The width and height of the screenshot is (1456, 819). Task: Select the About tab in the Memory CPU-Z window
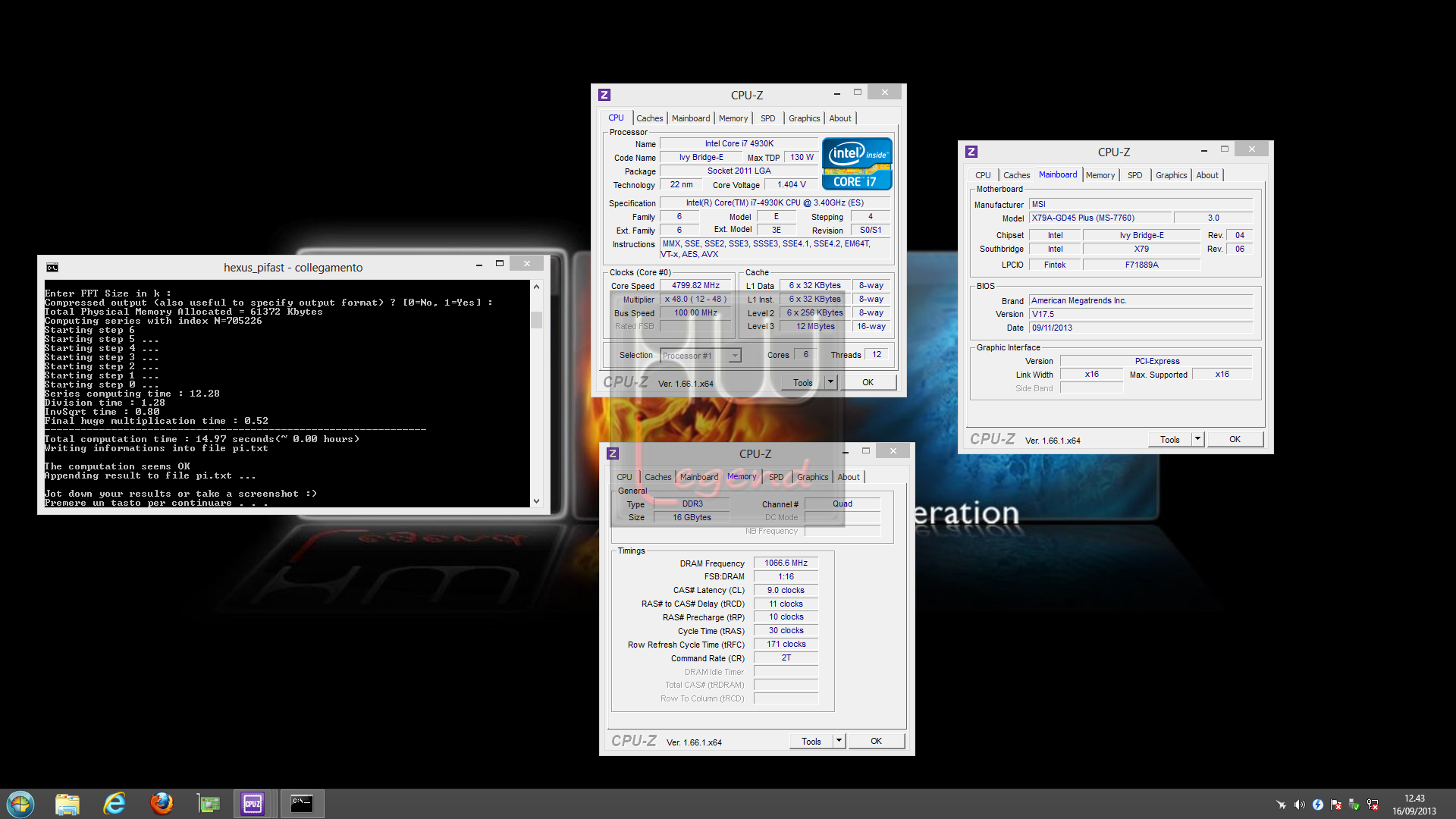point(849,477)
